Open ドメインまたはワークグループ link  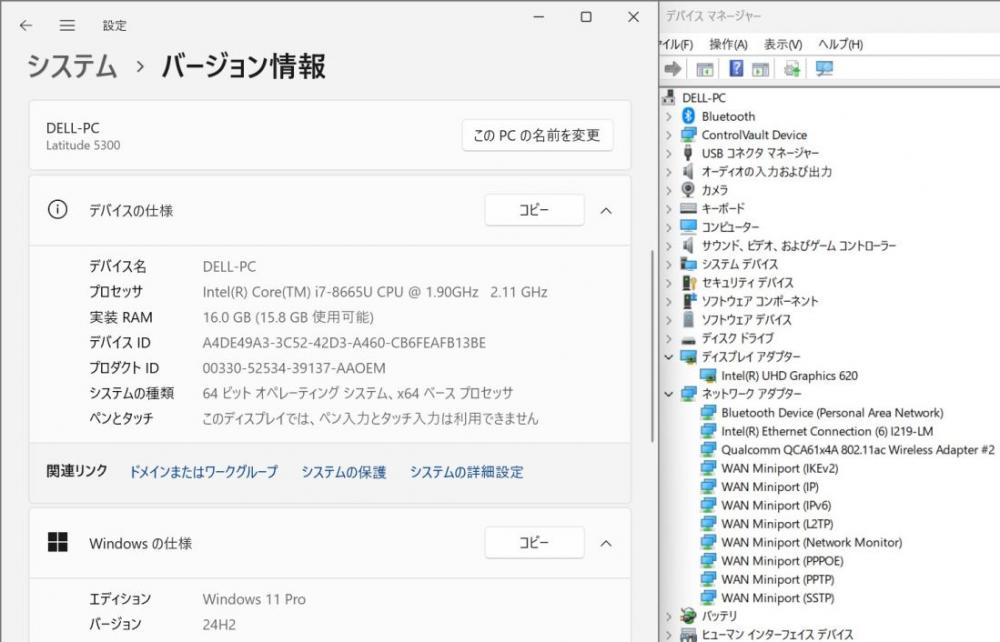click(x=203, y=472)
